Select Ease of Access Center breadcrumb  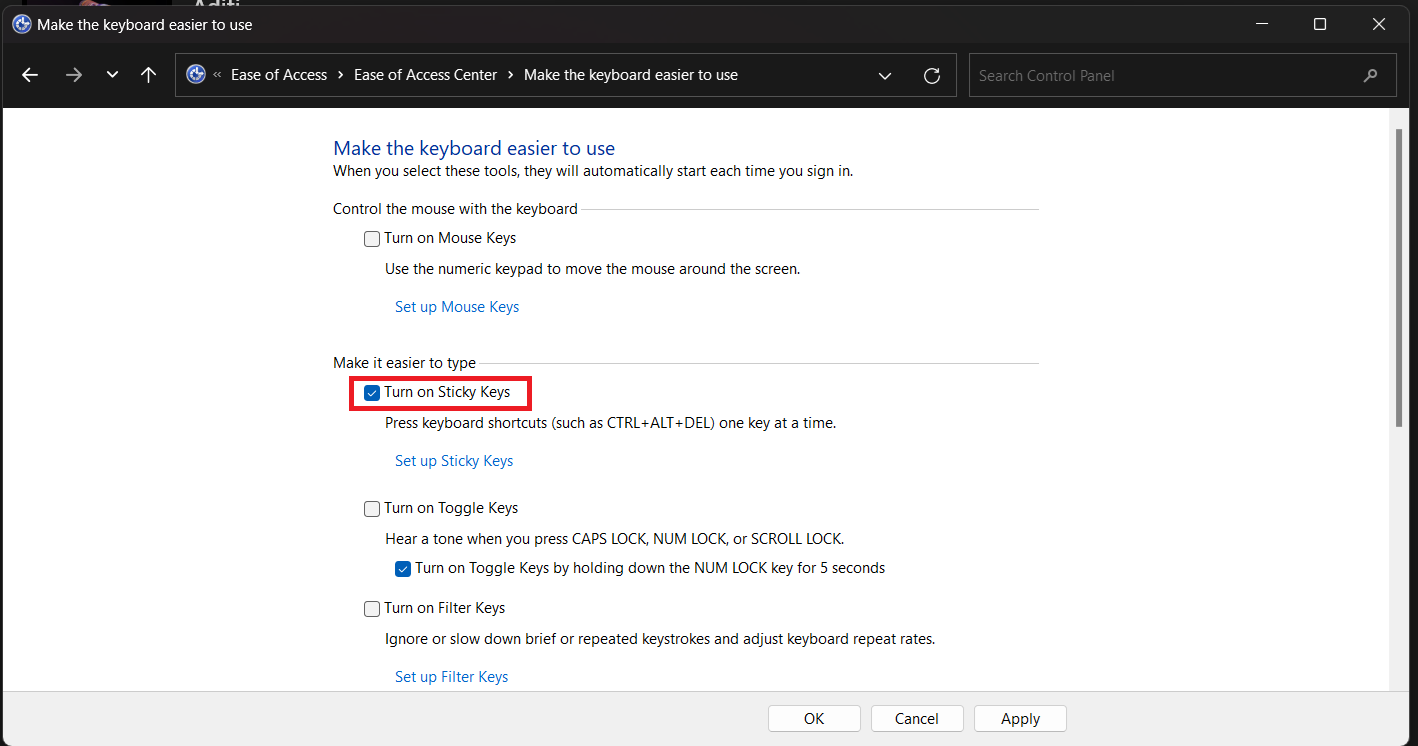426,75
